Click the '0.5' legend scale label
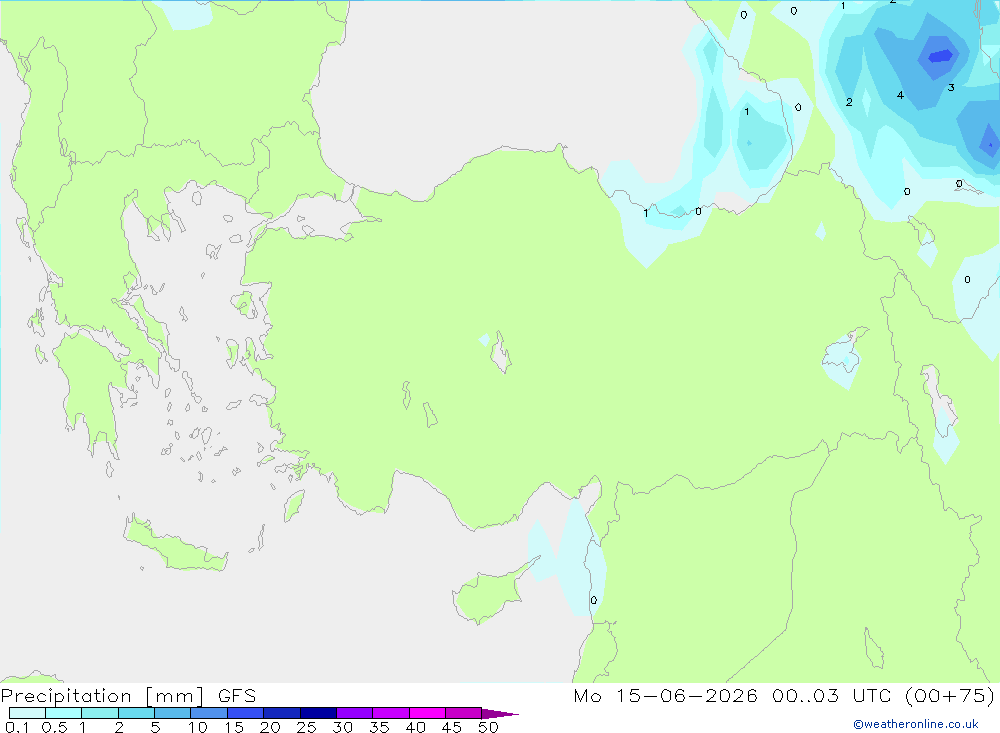The image size is (1000, 733). click(x=54, y=727)
